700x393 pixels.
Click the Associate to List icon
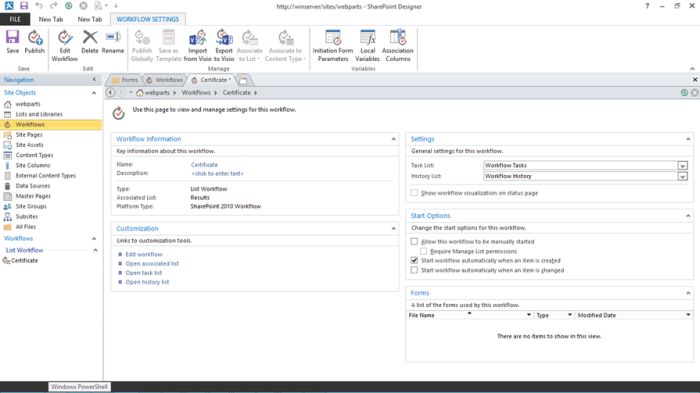[250, 46]
